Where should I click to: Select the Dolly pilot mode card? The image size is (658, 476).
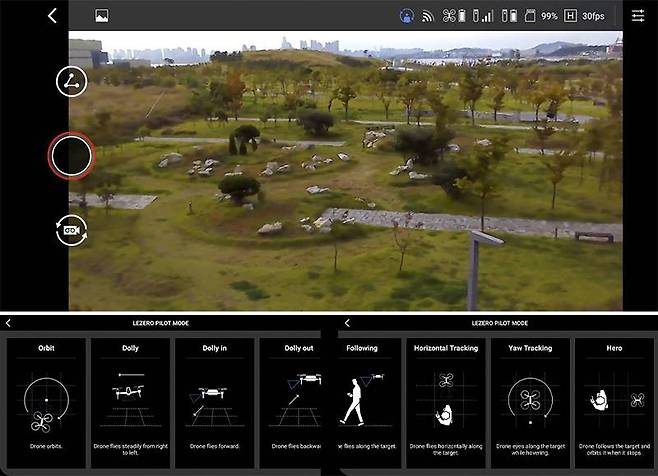coord(130,400)
